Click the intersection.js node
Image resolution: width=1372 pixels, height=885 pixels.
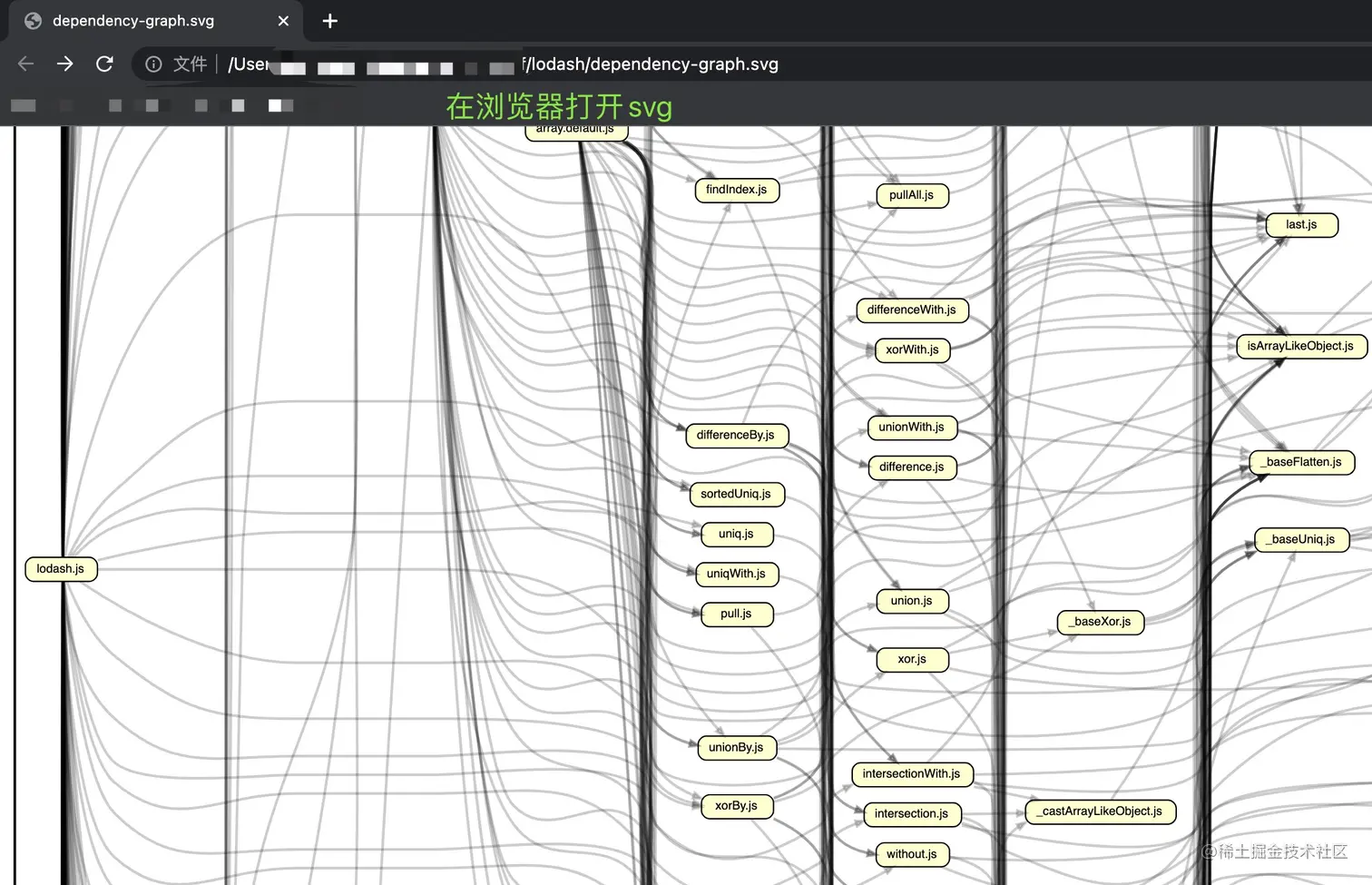click(x=912, y=814)
